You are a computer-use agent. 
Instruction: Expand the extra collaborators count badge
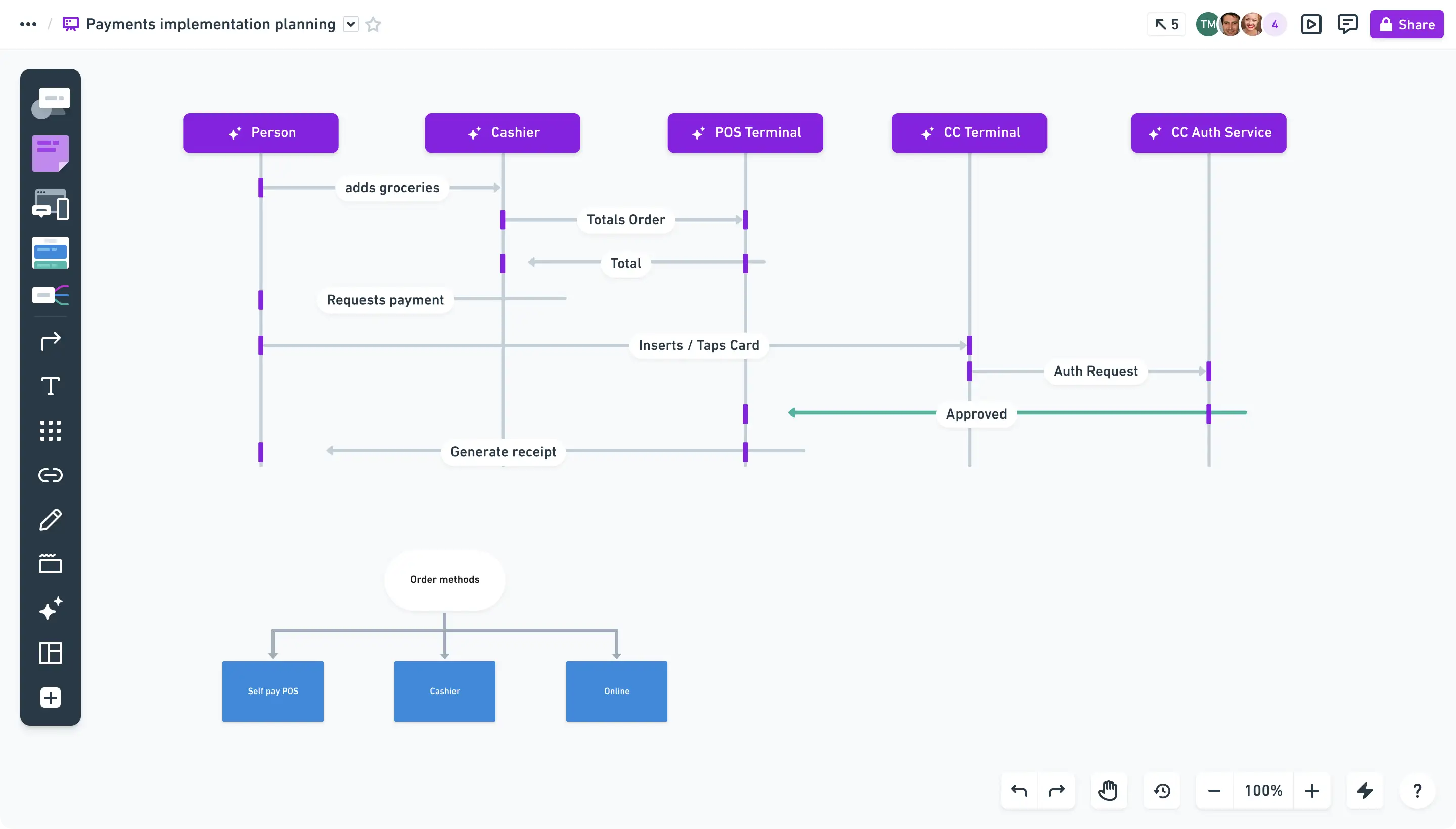1275,24
